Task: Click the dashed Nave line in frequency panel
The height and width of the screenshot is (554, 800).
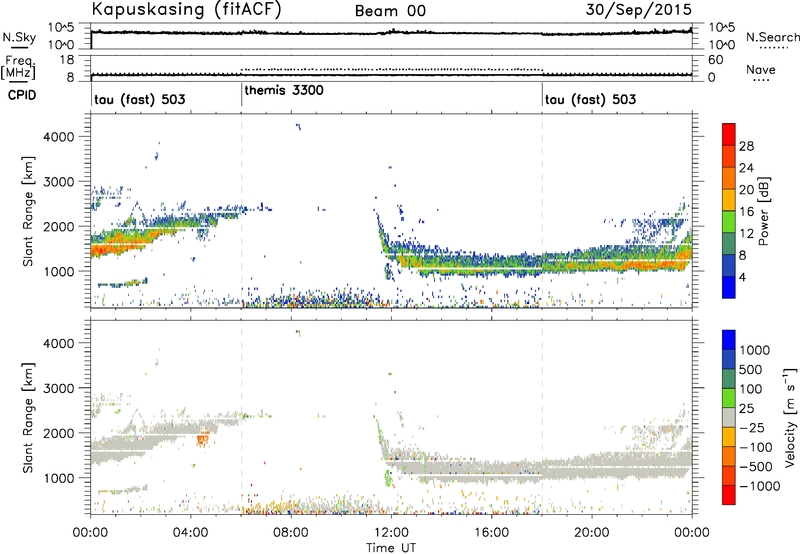Action: tap(391, 69)
